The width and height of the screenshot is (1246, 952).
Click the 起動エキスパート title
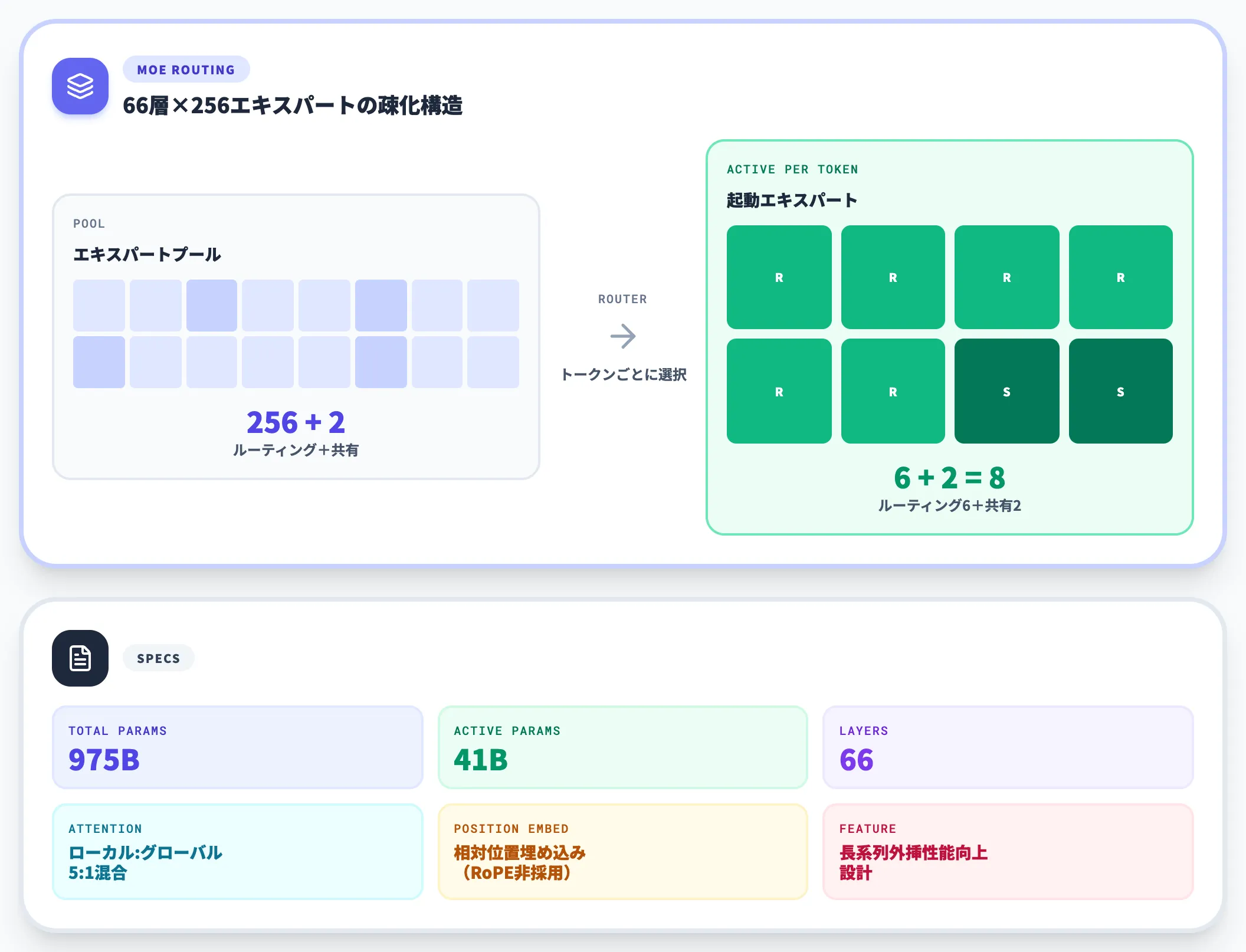pos(792,201)
